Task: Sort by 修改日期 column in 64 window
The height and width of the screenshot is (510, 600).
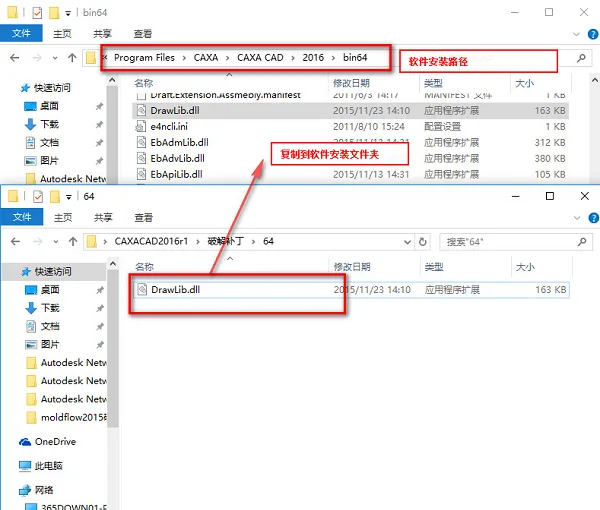Action: 352,267
